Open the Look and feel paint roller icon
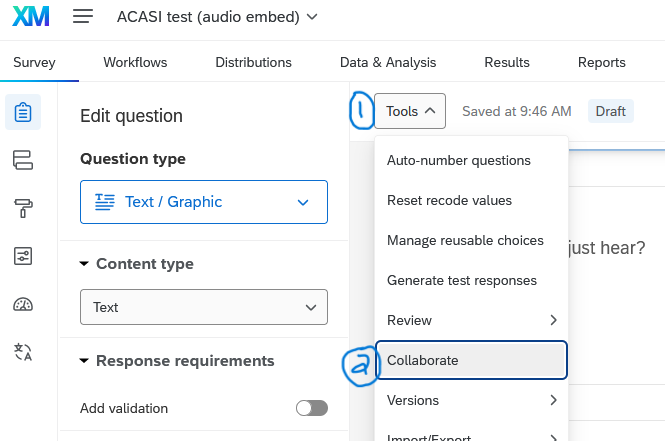This screenshot has width=665, height=441. pyautogui.click(x=23, y=208)
